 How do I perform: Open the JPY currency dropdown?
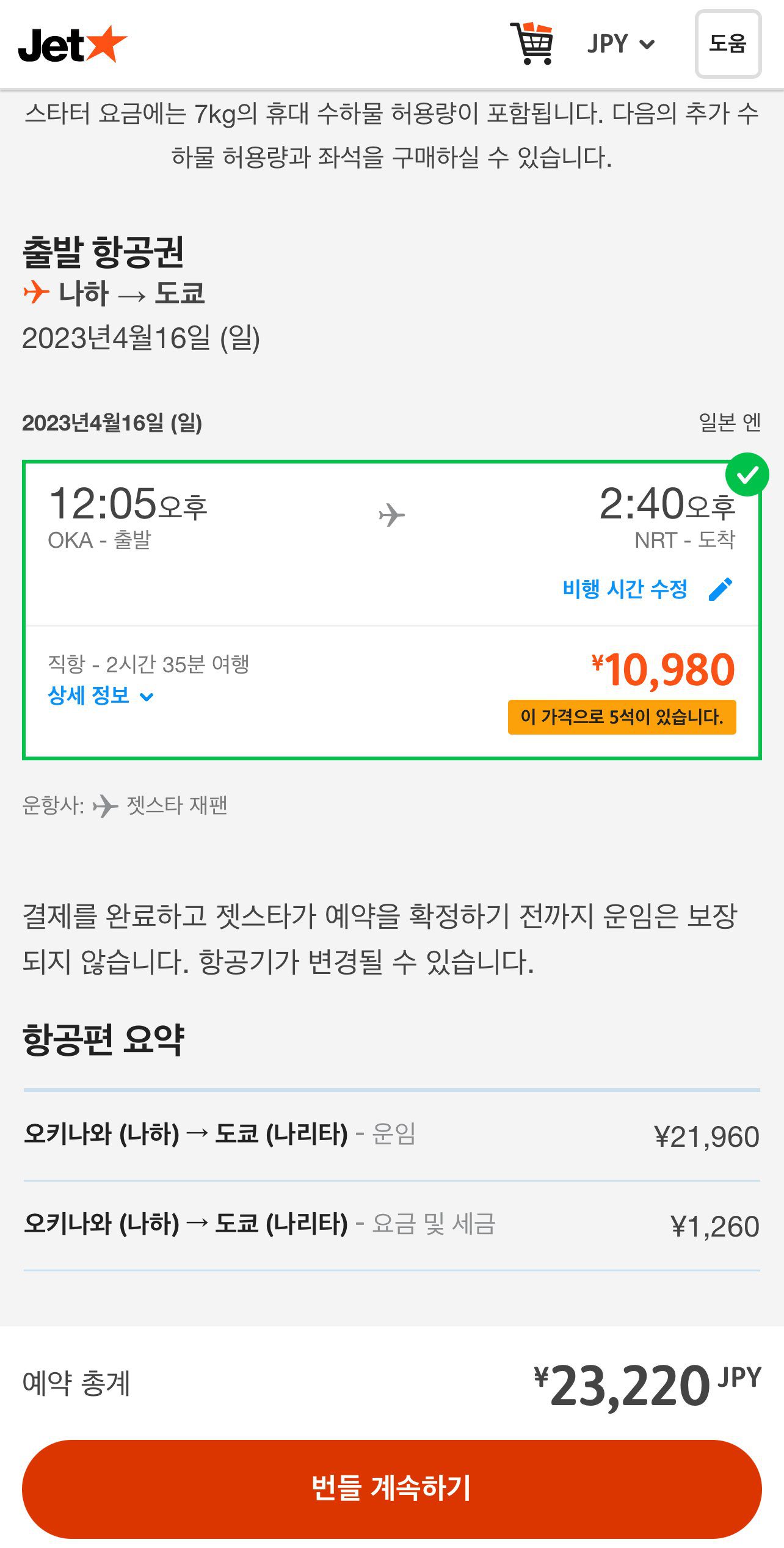coord(620,44)
